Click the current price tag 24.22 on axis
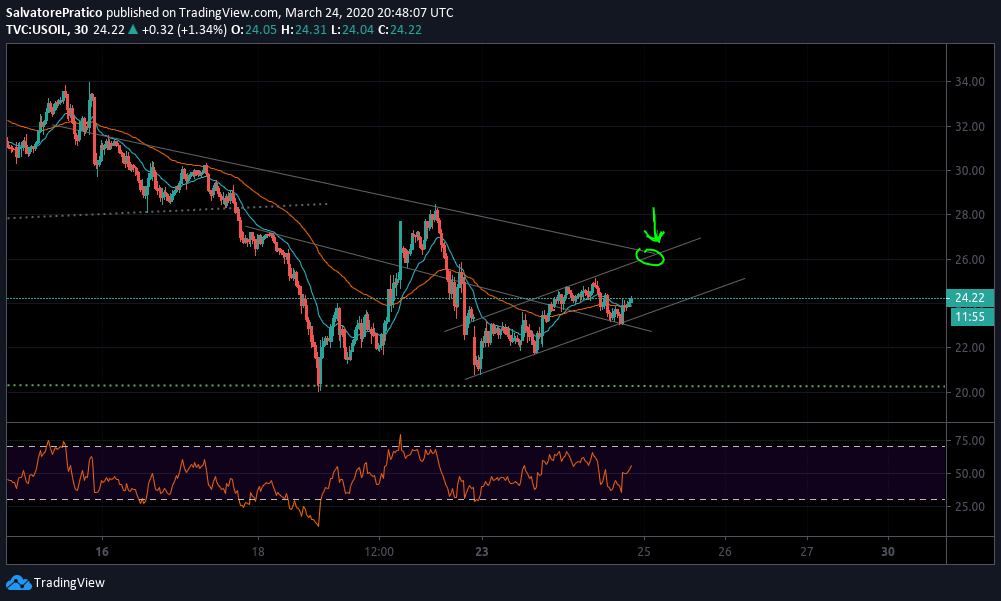Image resolution: width=1001 pixels, height=601 pixels. point(970,298)
